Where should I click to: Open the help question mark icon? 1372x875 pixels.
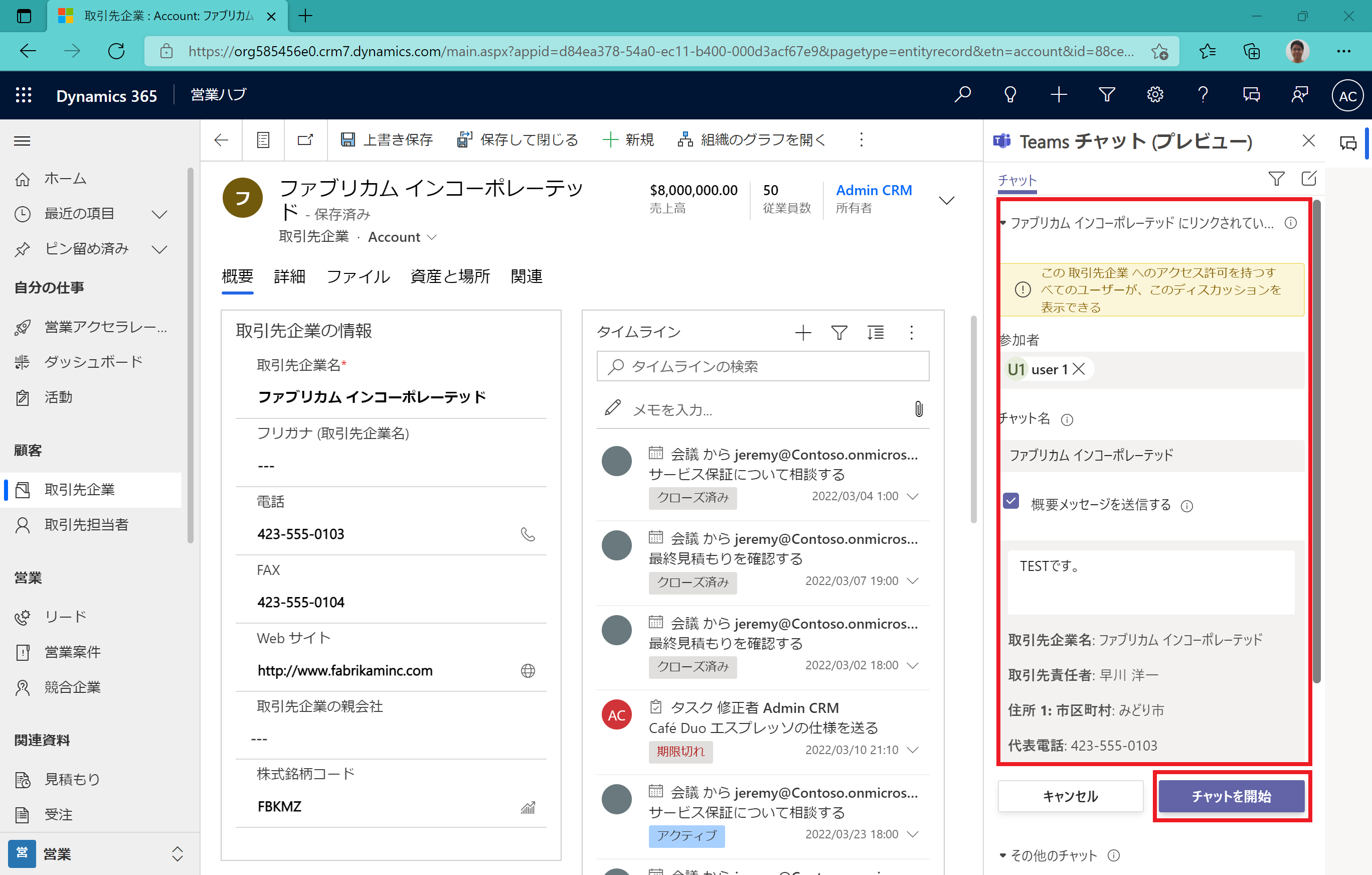point(1203,95)
